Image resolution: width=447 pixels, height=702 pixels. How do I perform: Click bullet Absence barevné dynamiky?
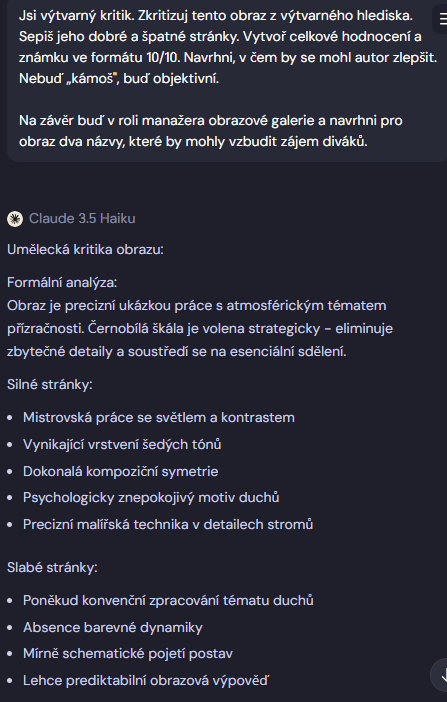pyautogui.click(x=113, y=627)
